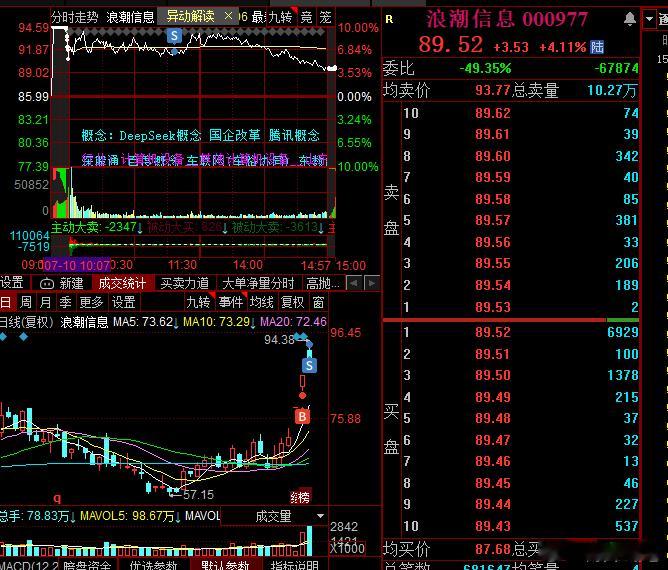Toggle 竞 auction display on intraday chart
This screenshot has height=570, width=668.
306,17
